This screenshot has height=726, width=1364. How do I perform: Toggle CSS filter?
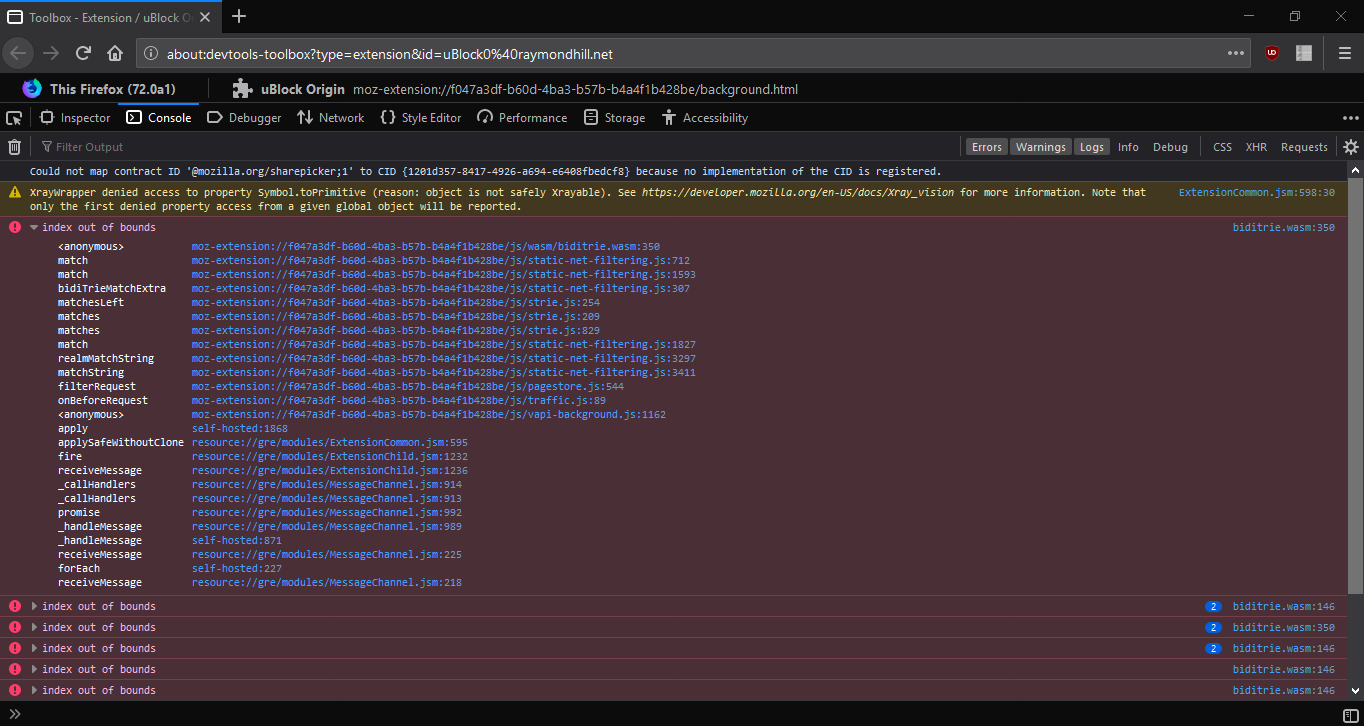(1222, 147)
